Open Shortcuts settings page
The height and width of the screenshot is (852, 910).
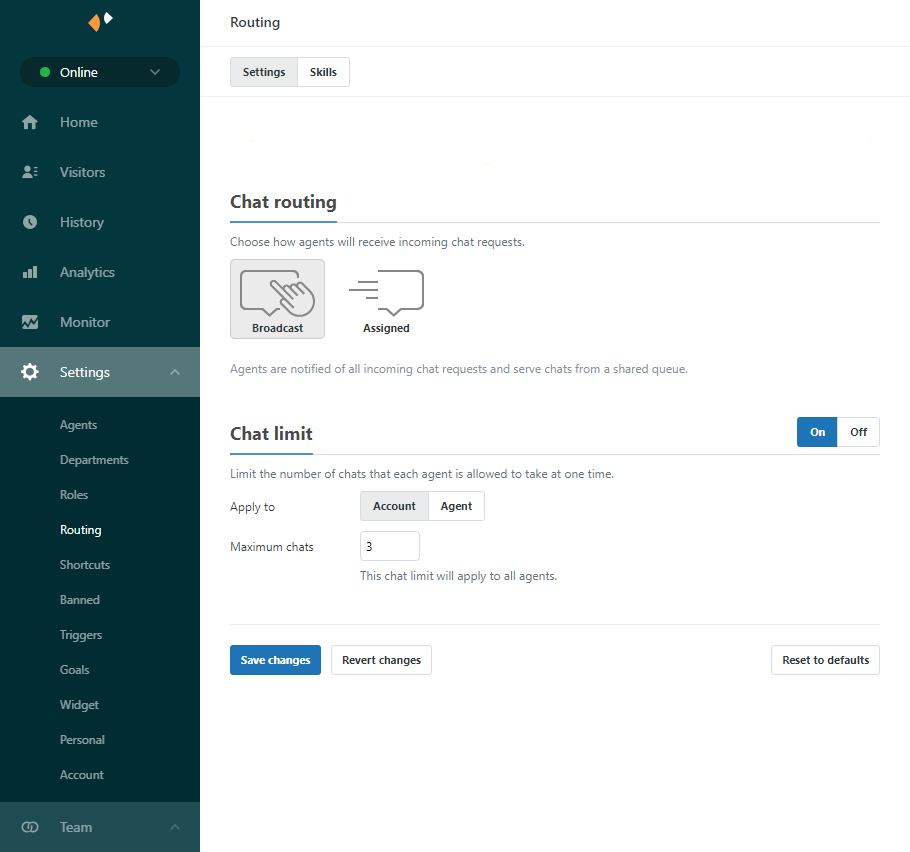click(85, 565)
